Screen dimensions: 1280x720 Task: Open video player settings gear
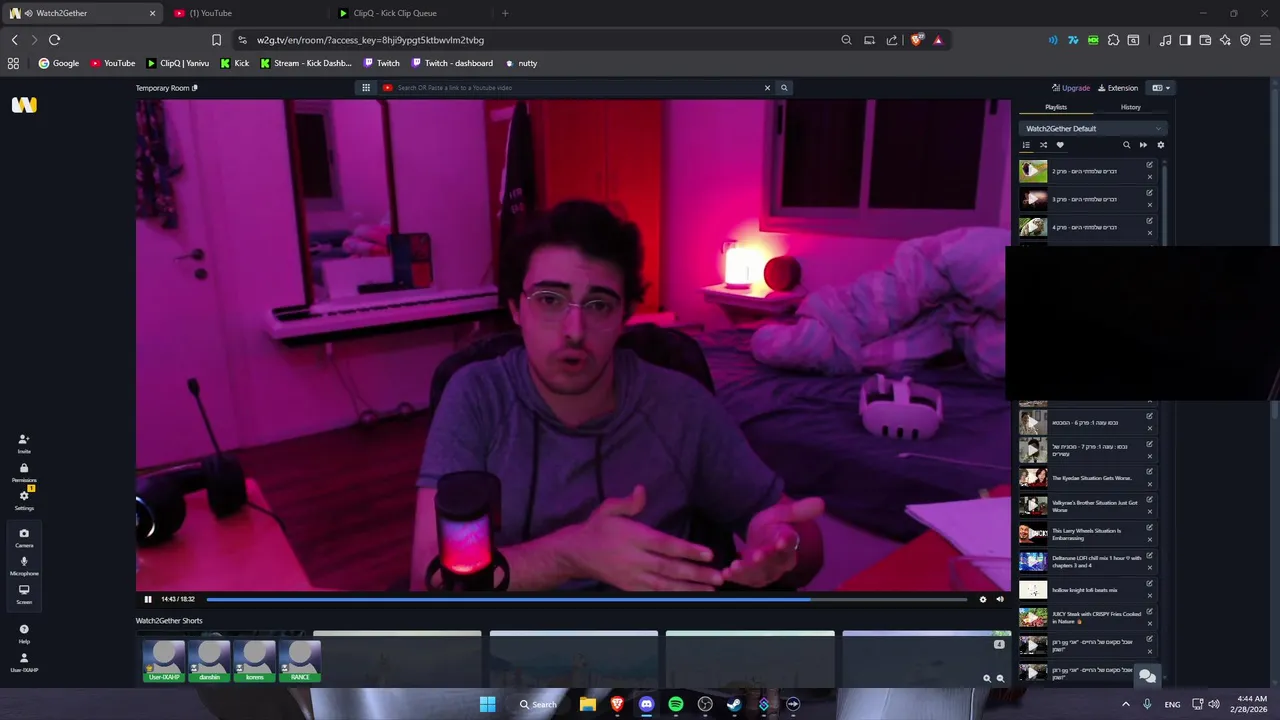coord(982,599)
